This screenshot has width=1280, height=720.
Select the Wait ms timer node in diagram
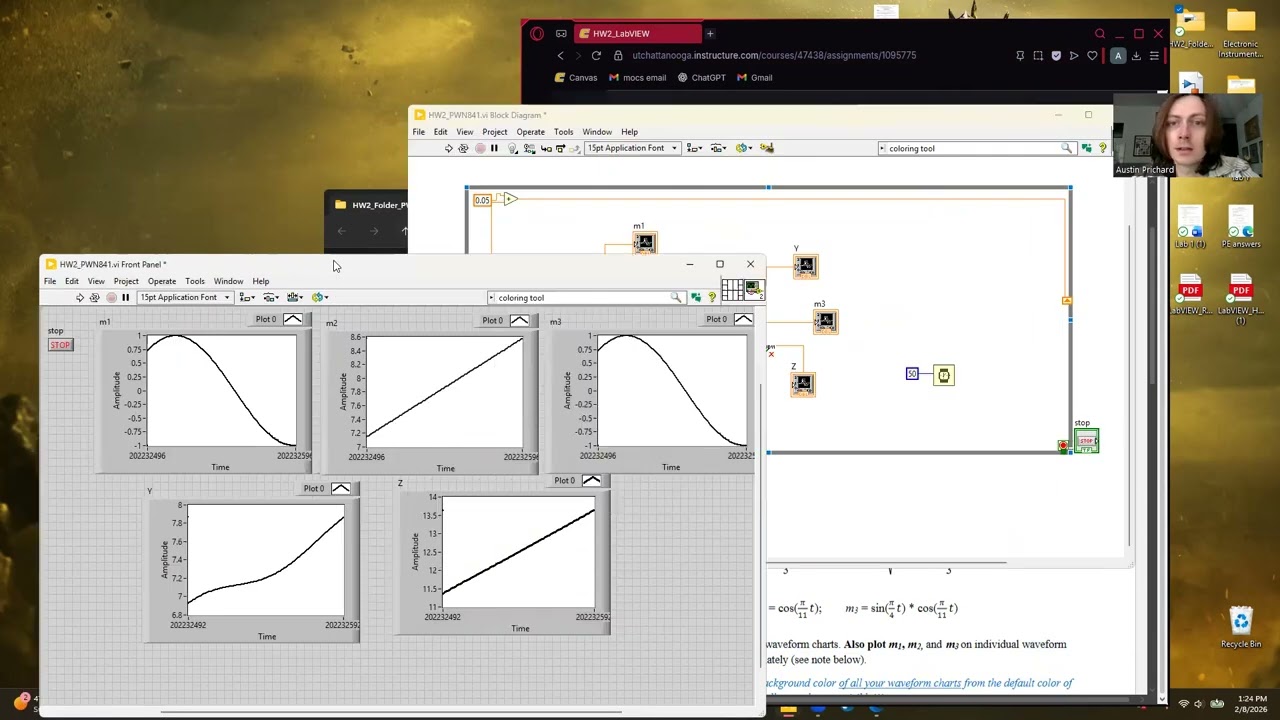[944, 375]
